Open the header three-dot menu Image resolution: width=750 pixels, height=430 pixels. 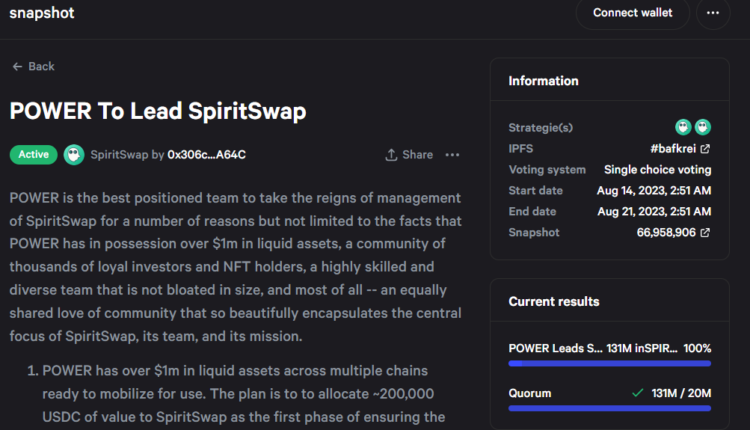click(712, 13)
